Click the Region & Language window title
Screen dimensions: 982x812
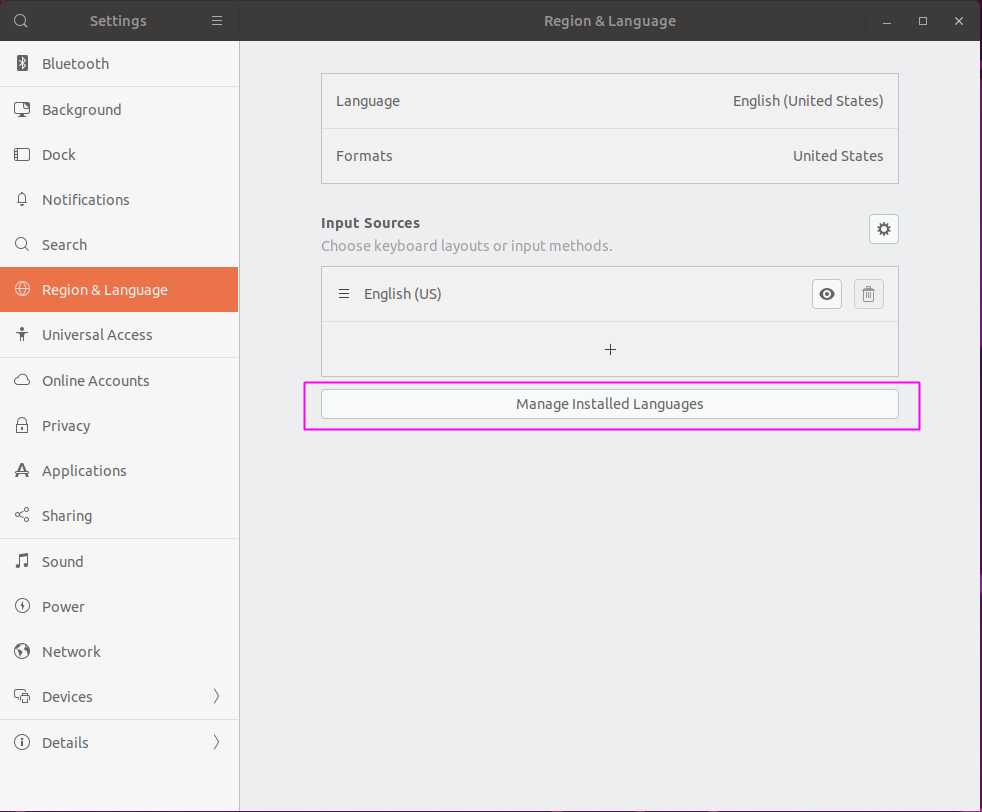tap(610, 21)
